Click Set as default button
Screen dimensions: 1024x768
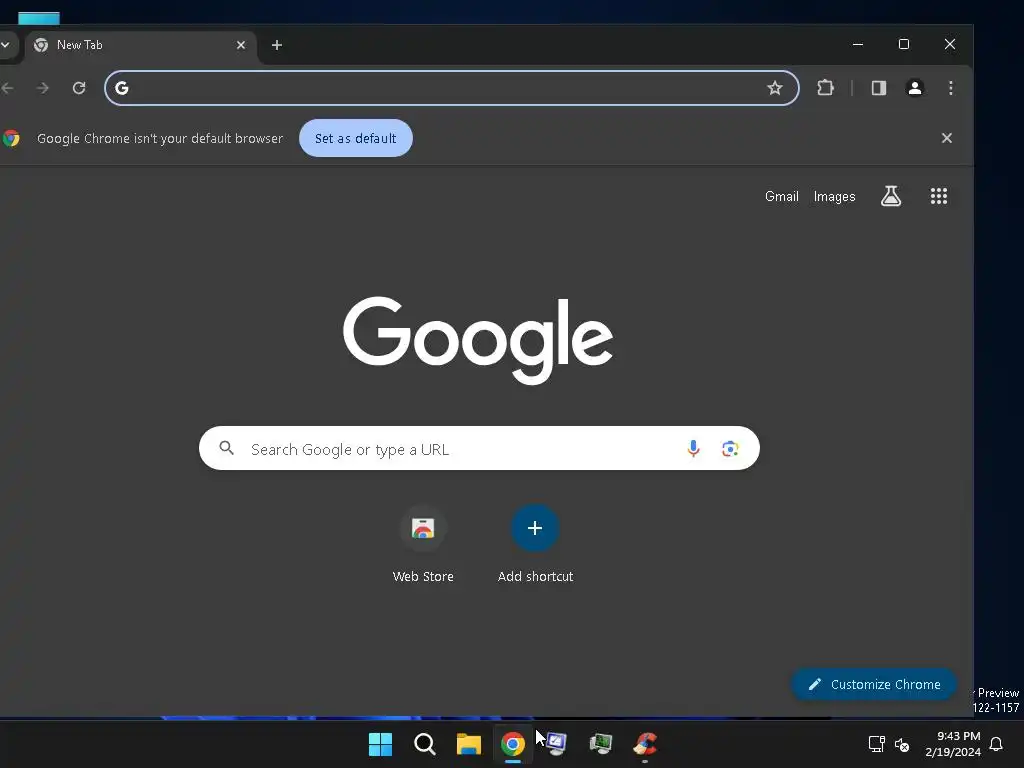click(355, 138)
